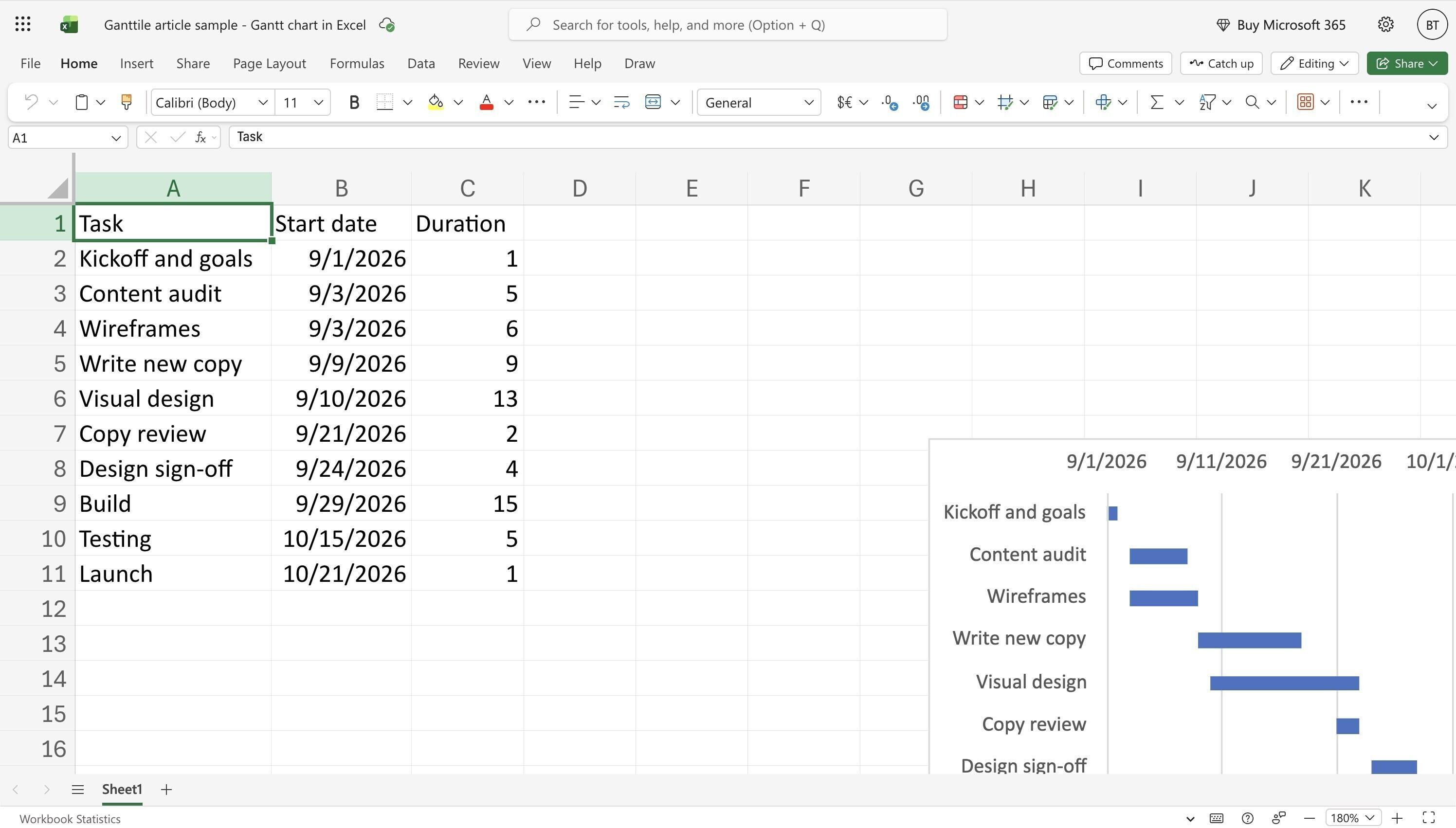Open the Comments pane
The width and height of the screenshot is (1456, 828).
point(1126,63)
